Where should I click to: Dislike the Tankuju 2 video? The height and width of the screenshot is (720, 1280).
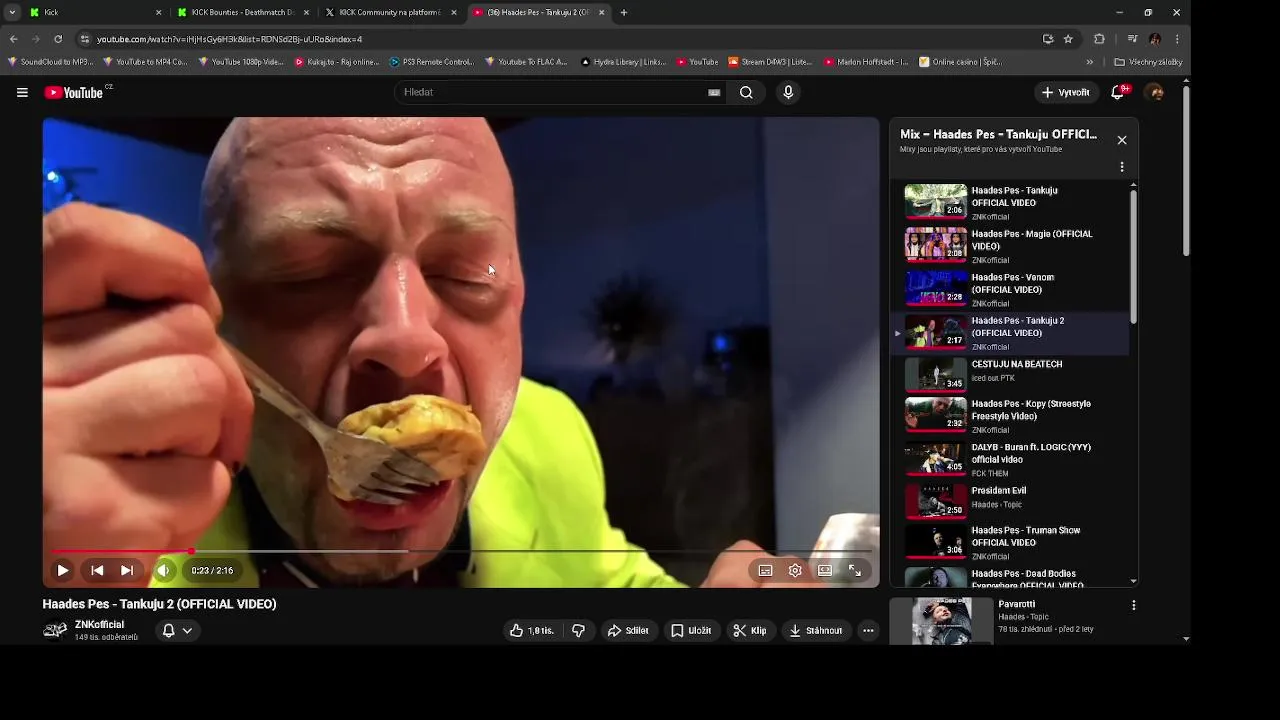tap(578, 630)
